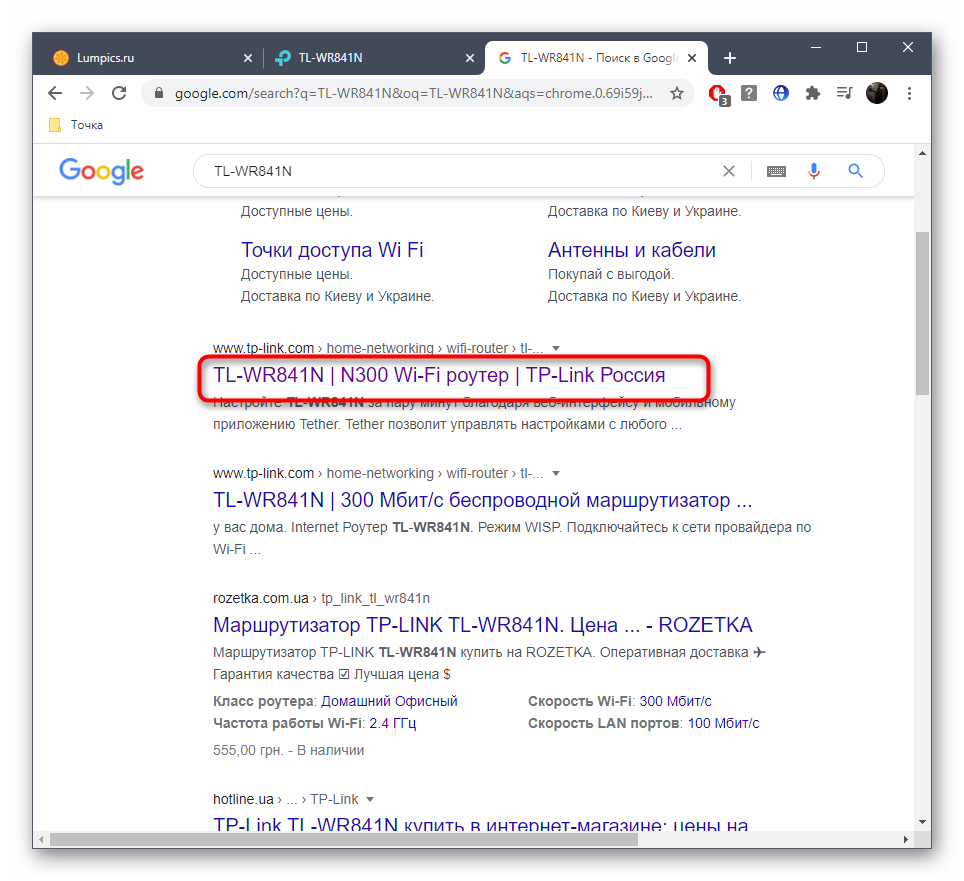Viewport: 964px width, 881px height.
Task: Click the Домашний Офисный router class link
Action: 389,701
